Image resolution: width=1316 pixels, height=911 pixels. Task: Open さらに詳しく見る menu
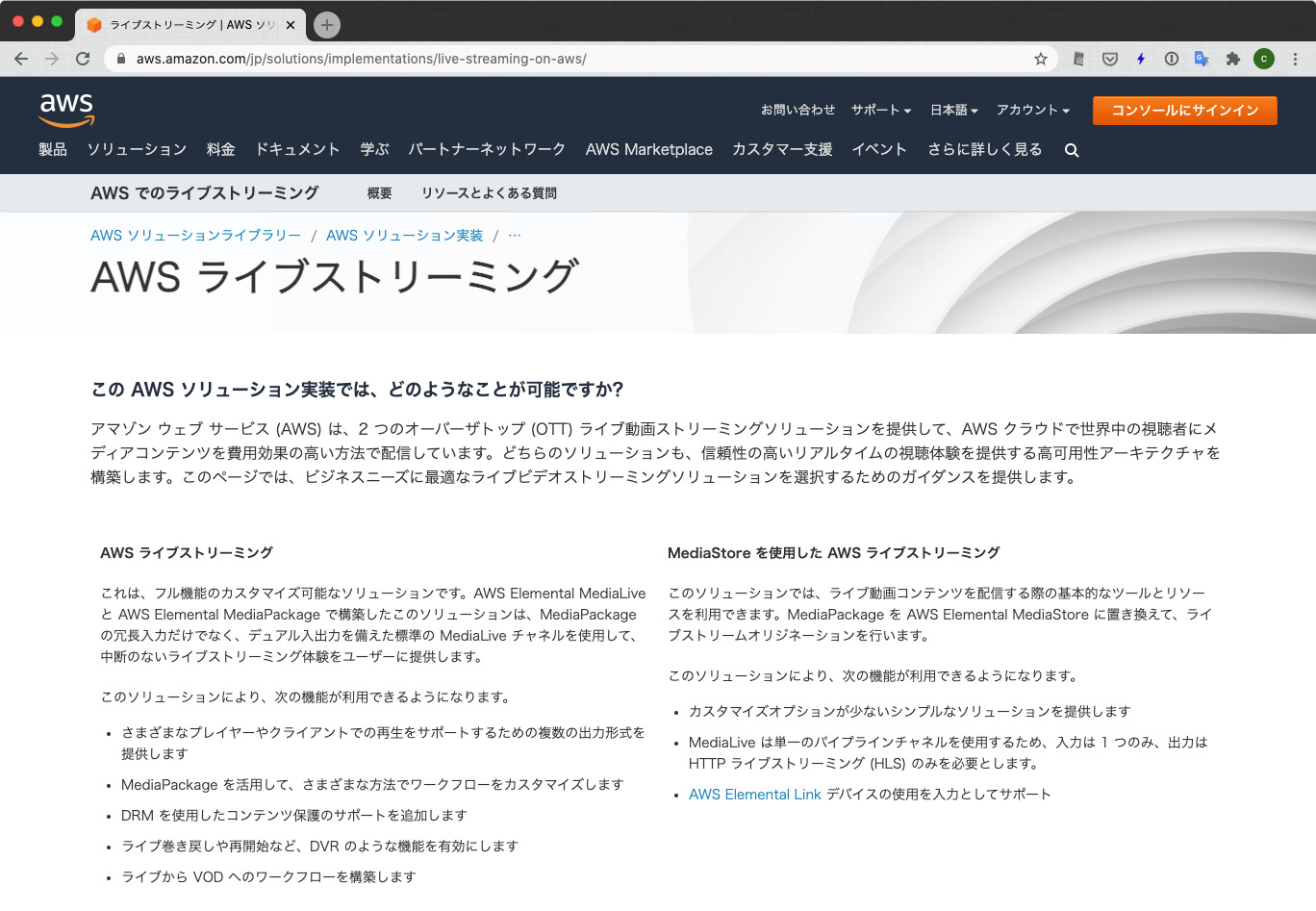tap(985, 149)
